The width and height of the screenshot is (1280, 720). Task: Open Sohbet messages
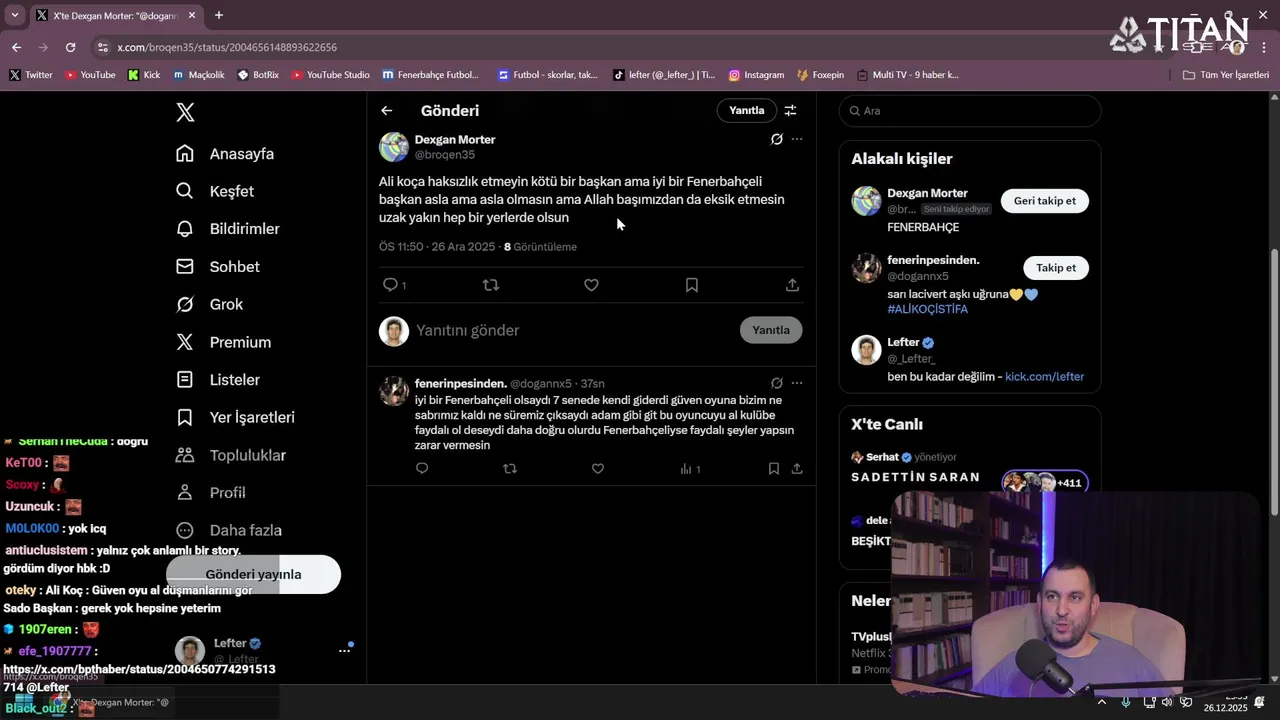(x=218, y=267)
